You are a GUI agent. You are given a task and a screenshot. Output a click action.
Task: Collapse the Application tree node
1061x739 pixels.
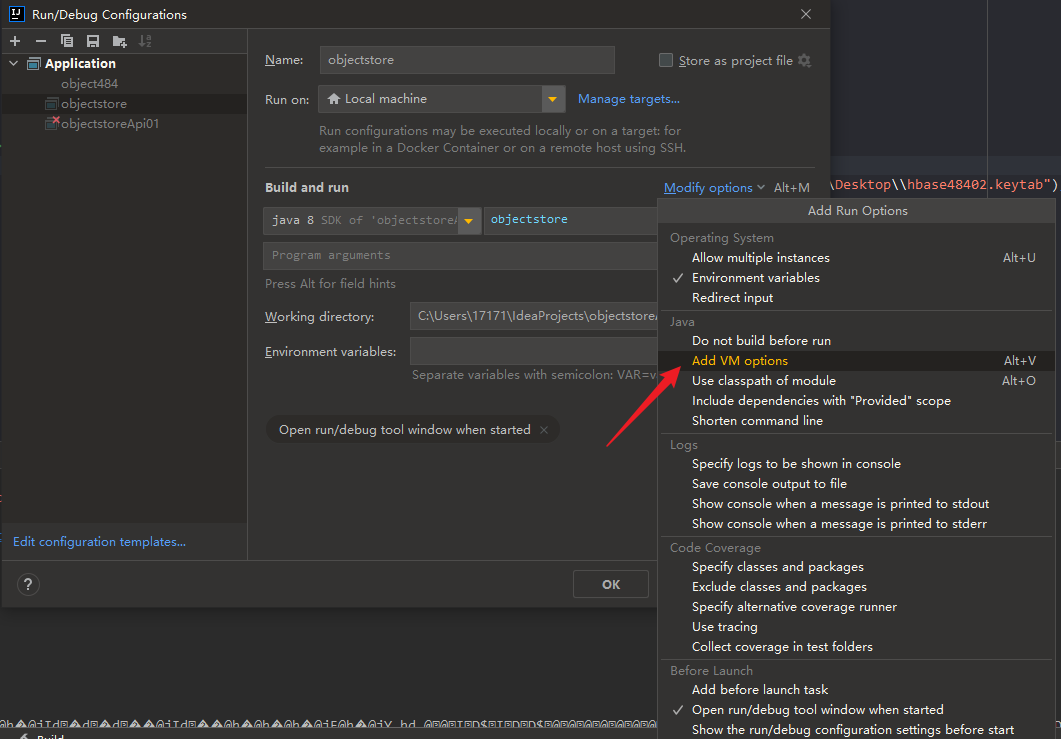pyautogui.click(x=14, y=64)
